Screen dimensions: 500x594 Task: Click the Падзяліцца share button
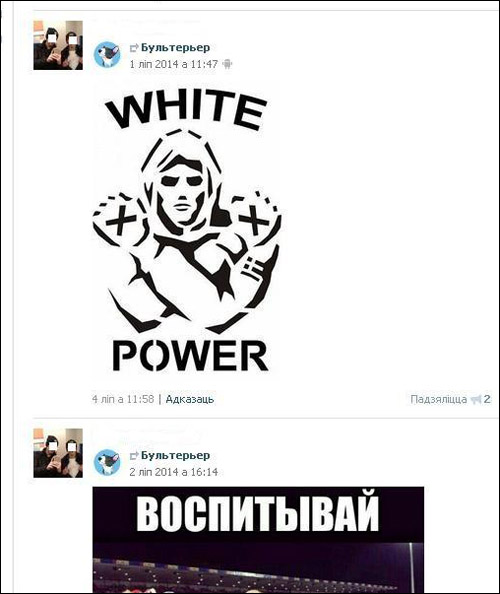(x=439, y=399)
